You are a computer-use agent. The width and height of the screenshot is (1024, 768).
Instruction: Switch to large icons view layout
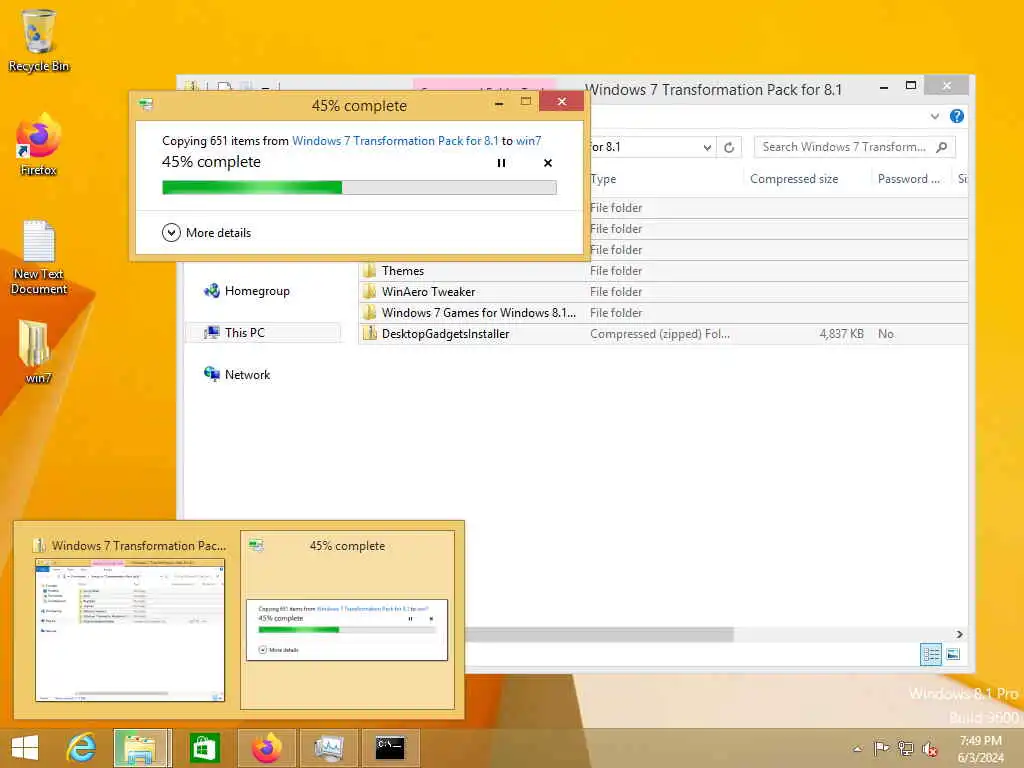pos(953,654)
